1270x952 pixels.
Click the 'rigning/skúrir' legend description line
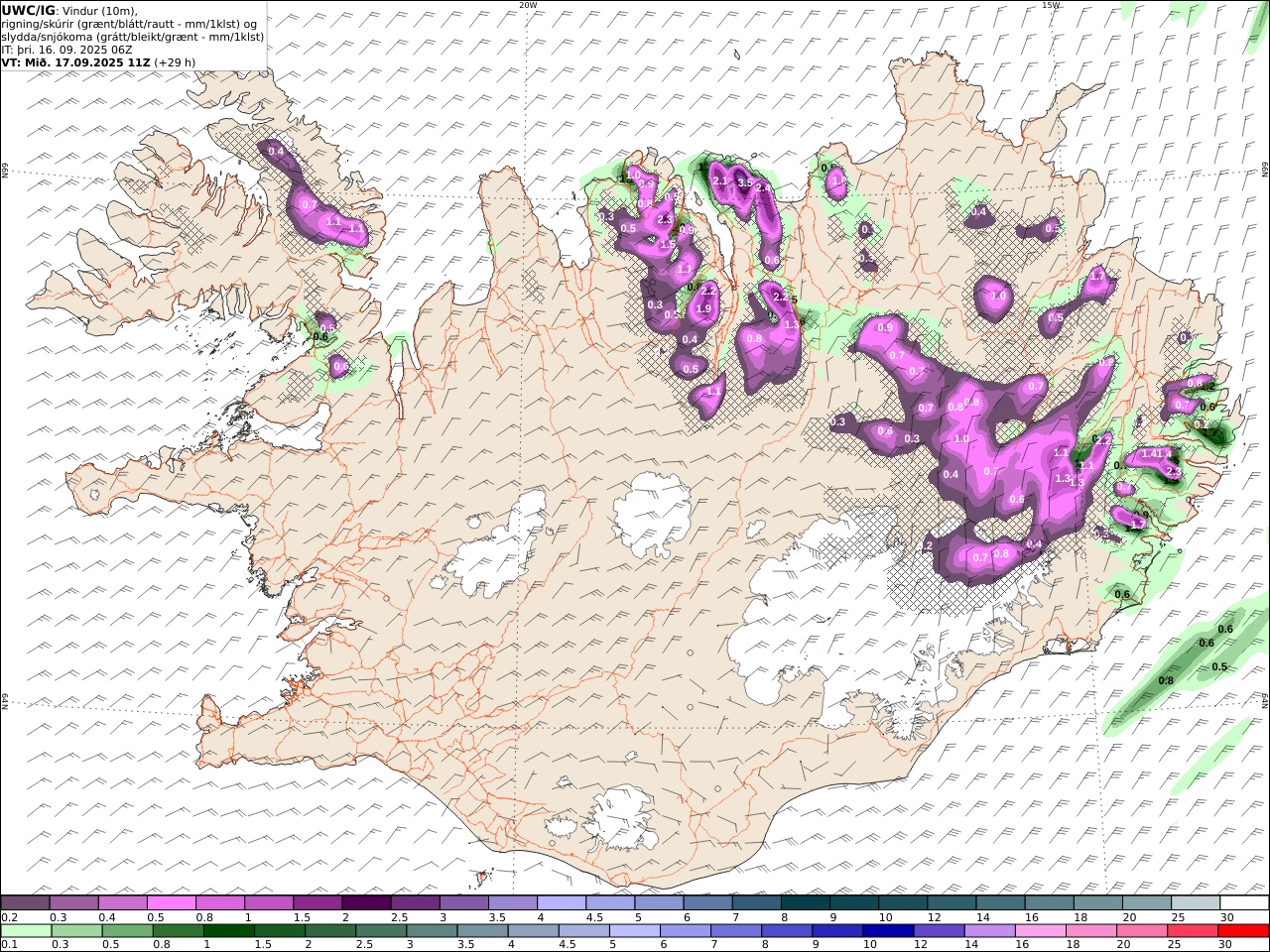[x=131, y=24]
